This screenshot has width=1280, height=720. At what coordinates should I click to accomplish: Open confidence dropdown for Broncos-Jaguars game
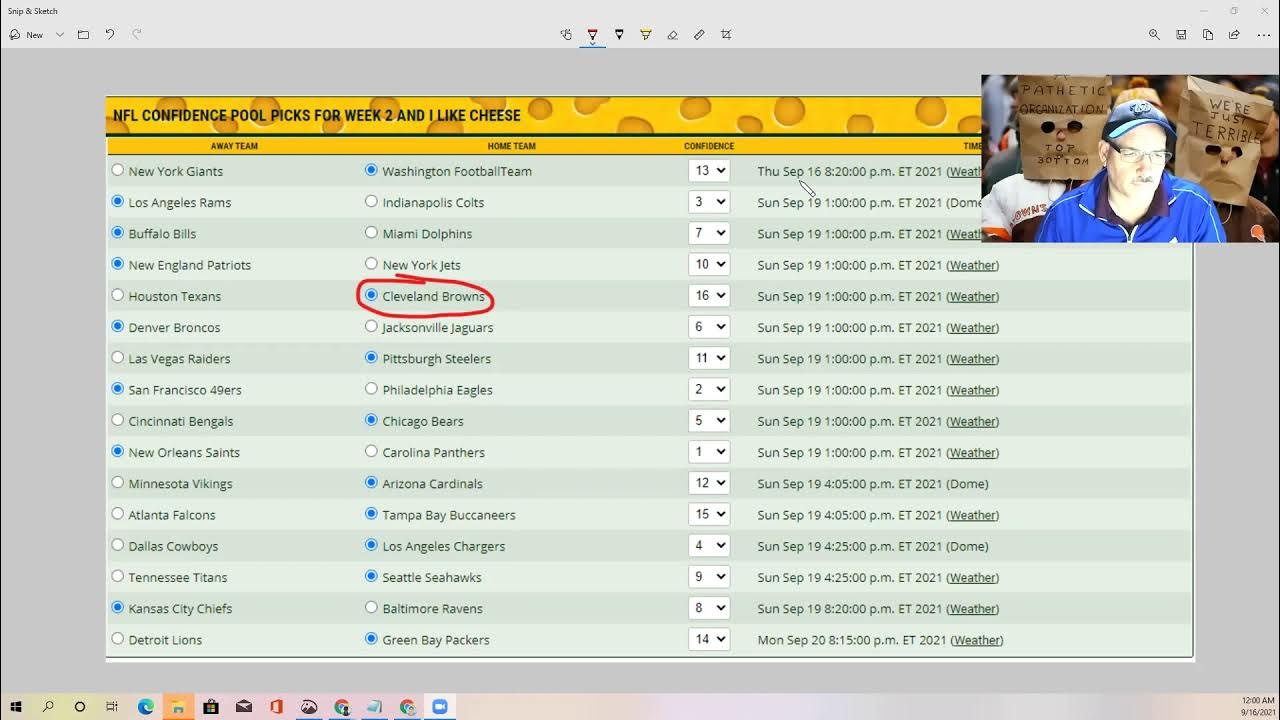(x=709, y=327)
